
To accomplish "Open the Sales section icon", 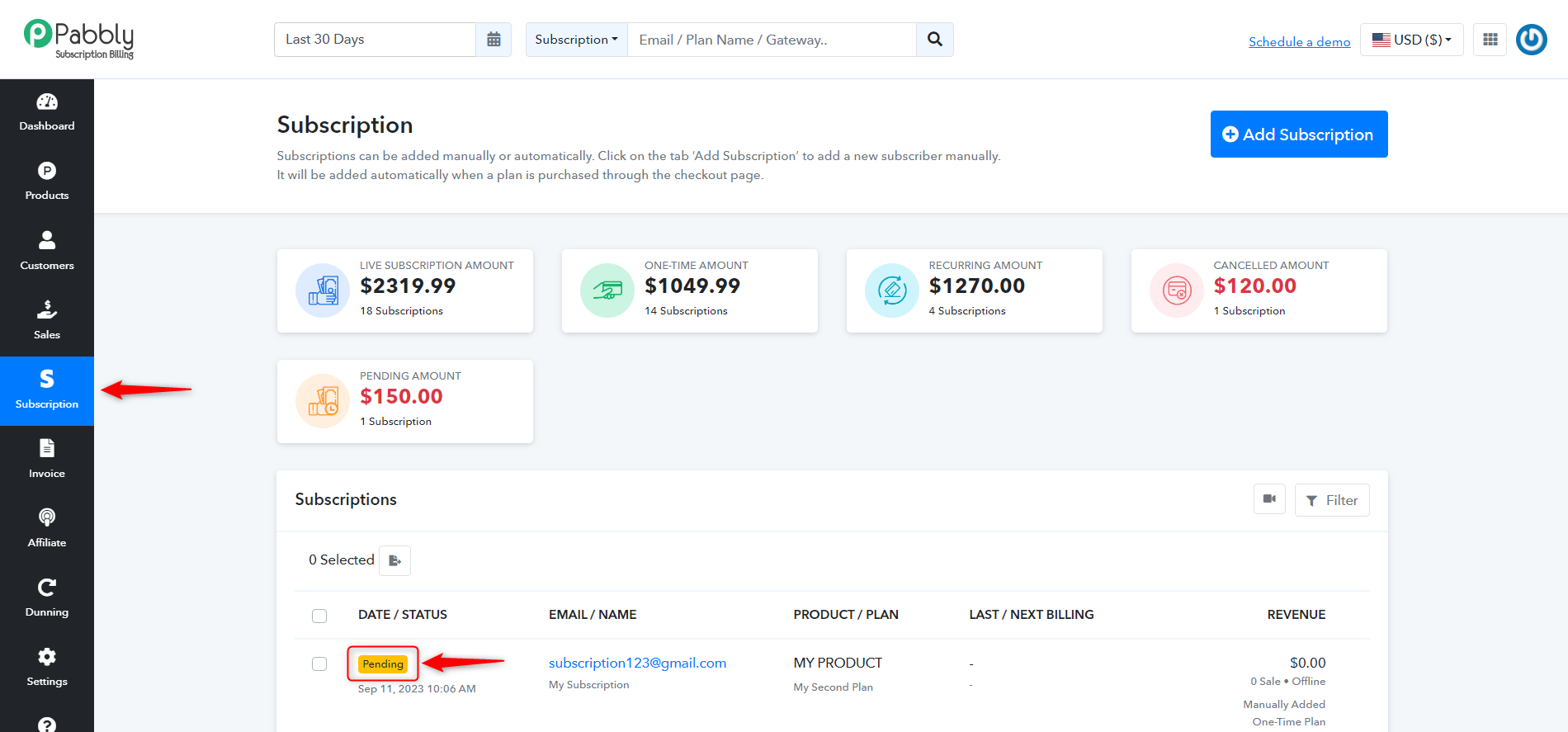I will click(x=47, y=309).
